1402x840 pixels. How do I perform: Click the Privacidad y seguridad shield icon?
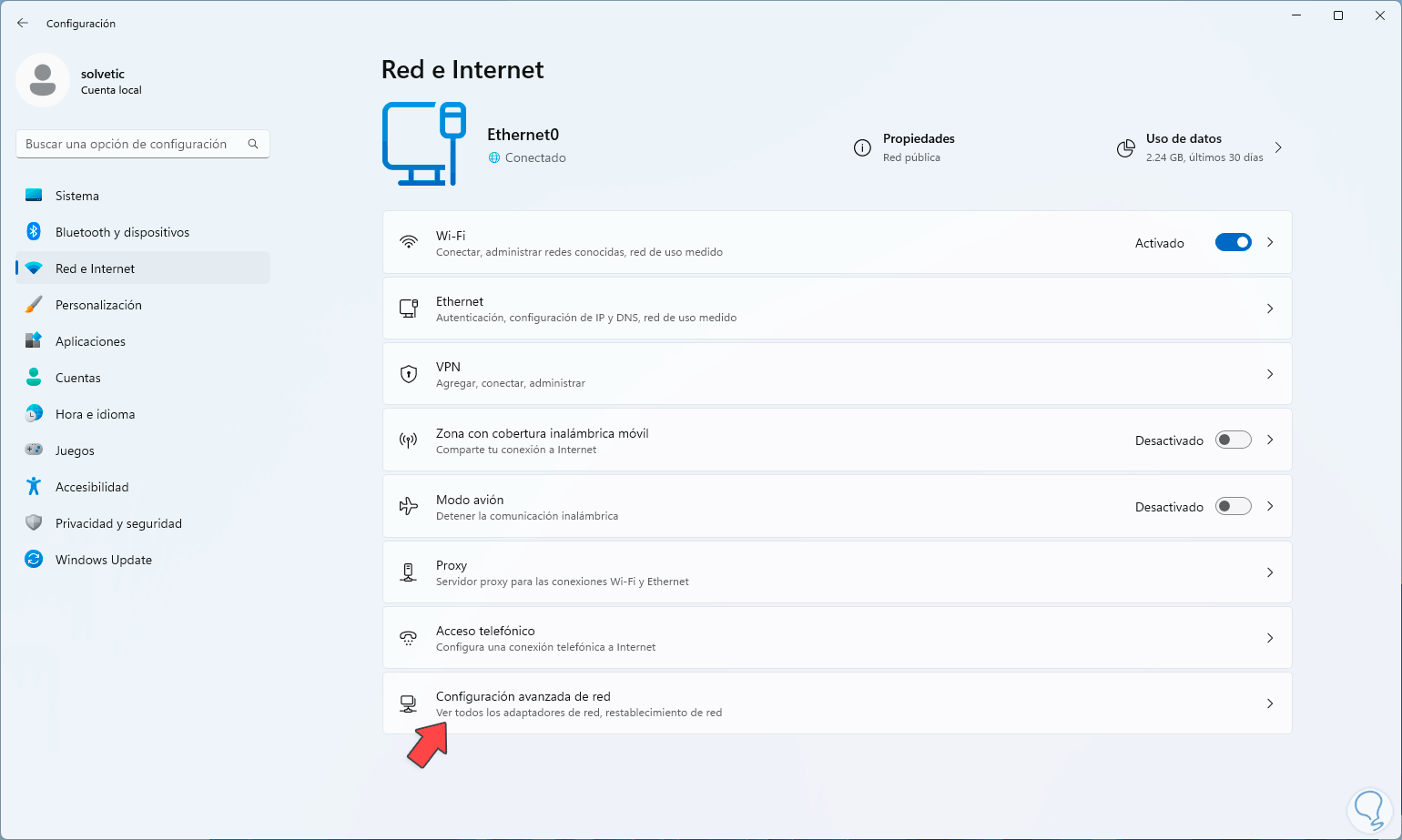click(x=34, y=523)
